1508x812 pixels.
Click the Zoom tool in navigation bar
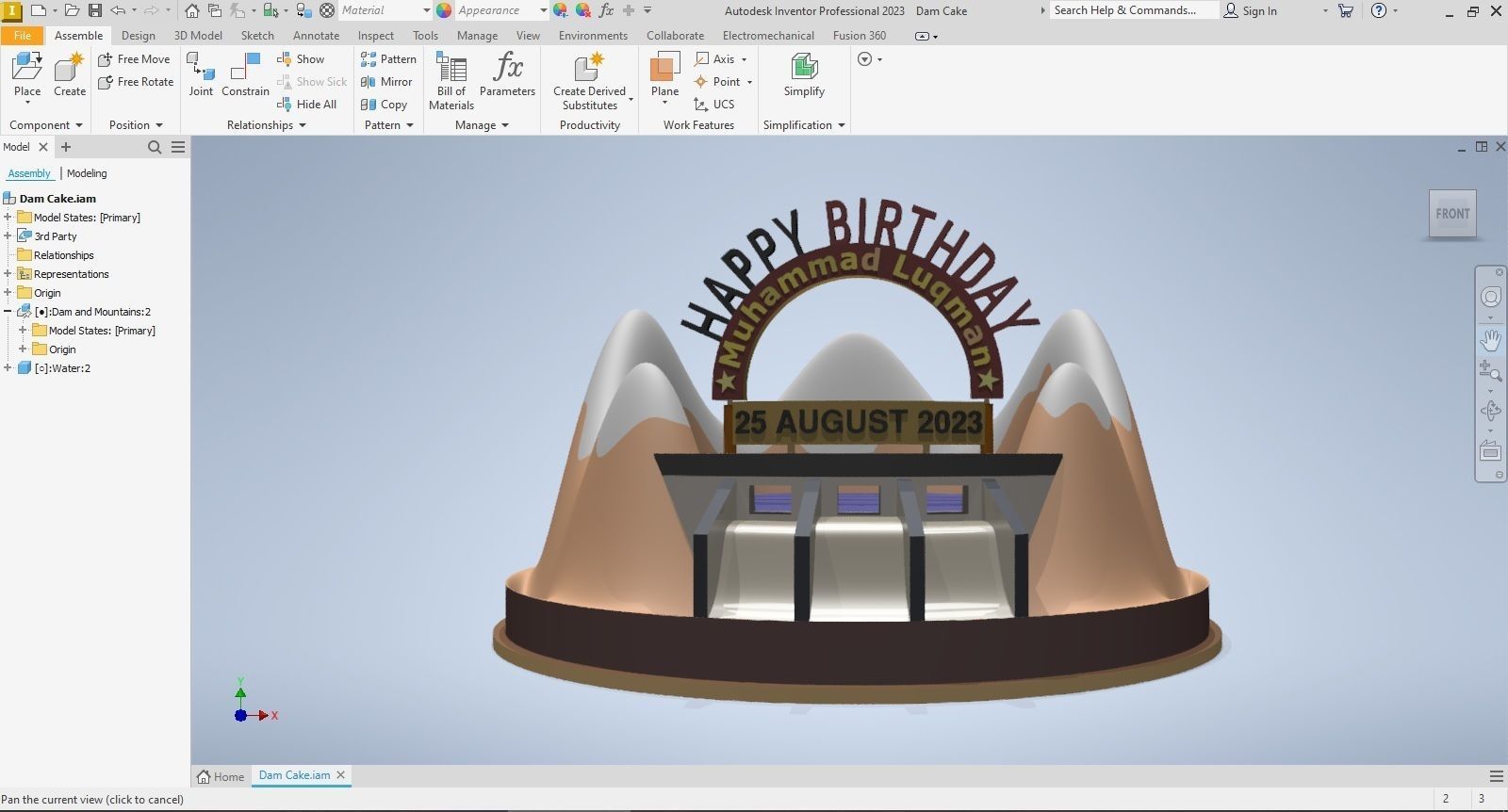1490,370
